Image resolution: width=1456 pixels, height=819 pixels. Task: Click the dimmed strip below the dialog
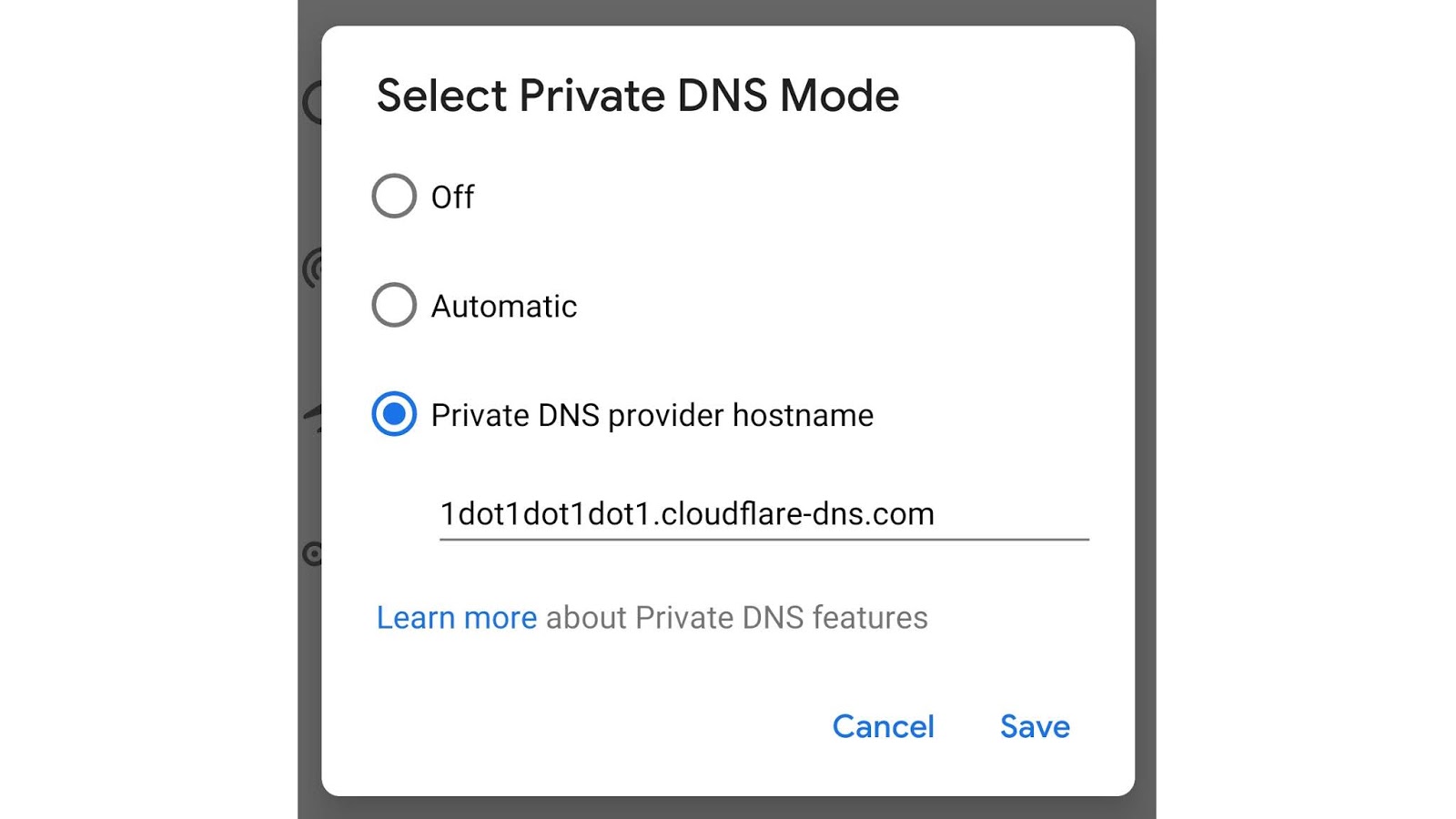(728, 808)
